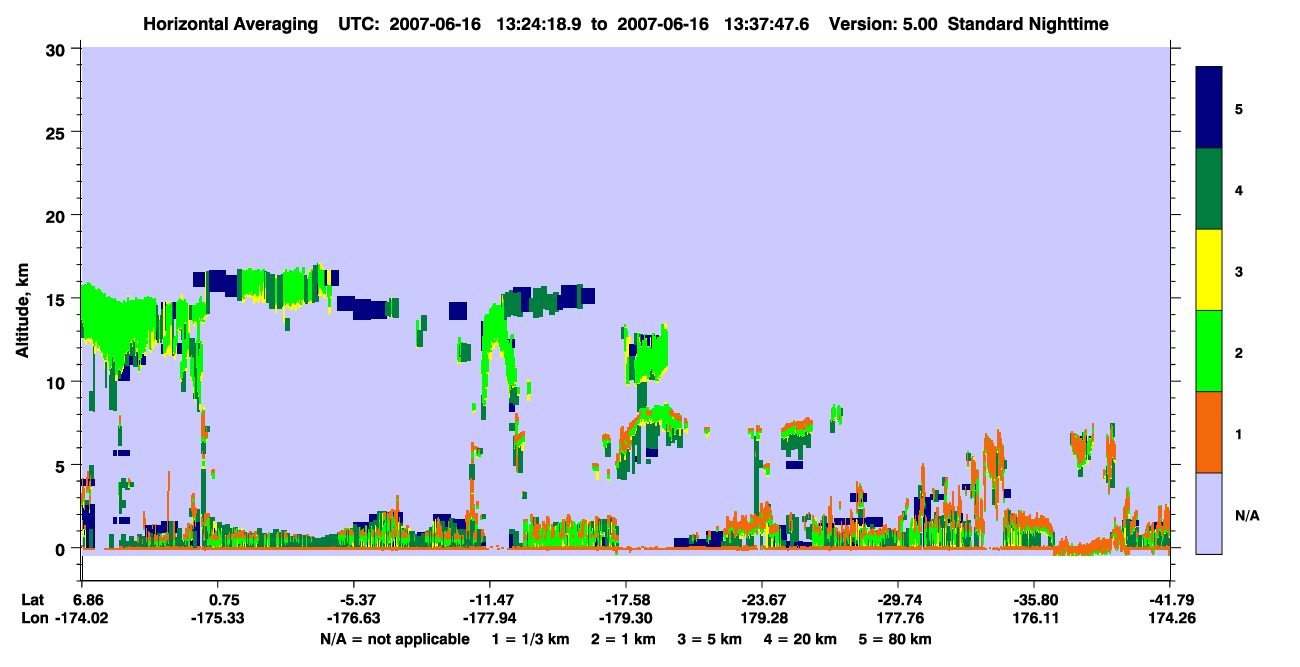Click latitude value -35.80
Viewport: 1300px width, 667px height.
point(1033,601)
